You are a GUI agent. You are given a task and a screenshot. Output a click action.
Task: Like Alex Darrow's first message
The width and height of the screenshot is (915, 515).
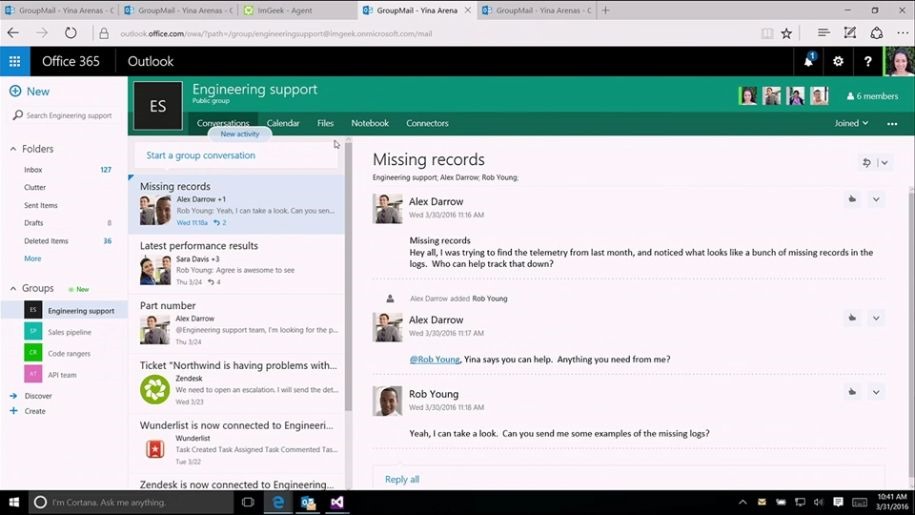coord(852,199)
